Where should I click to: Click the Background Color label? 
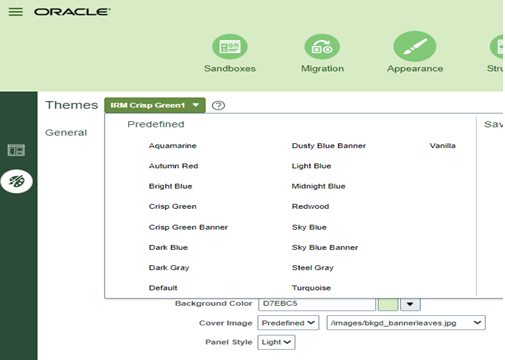tap(213, 304)
